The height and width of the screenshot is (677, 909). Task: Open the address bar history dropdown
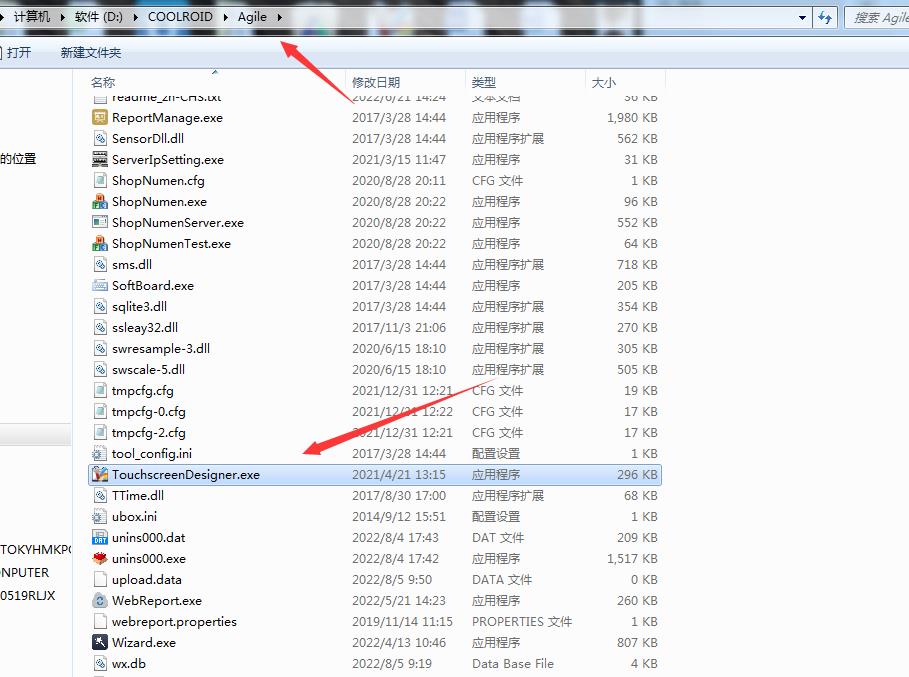coord(802,17)
